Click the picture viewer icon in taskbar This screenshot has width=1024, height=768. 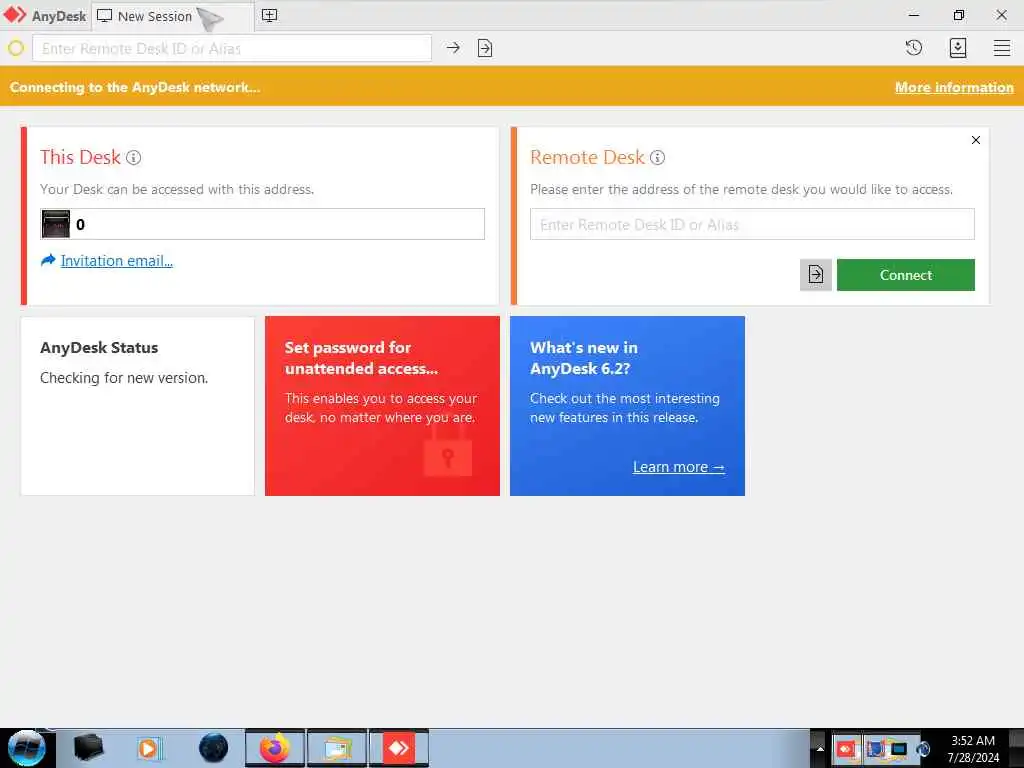point(337,748)
